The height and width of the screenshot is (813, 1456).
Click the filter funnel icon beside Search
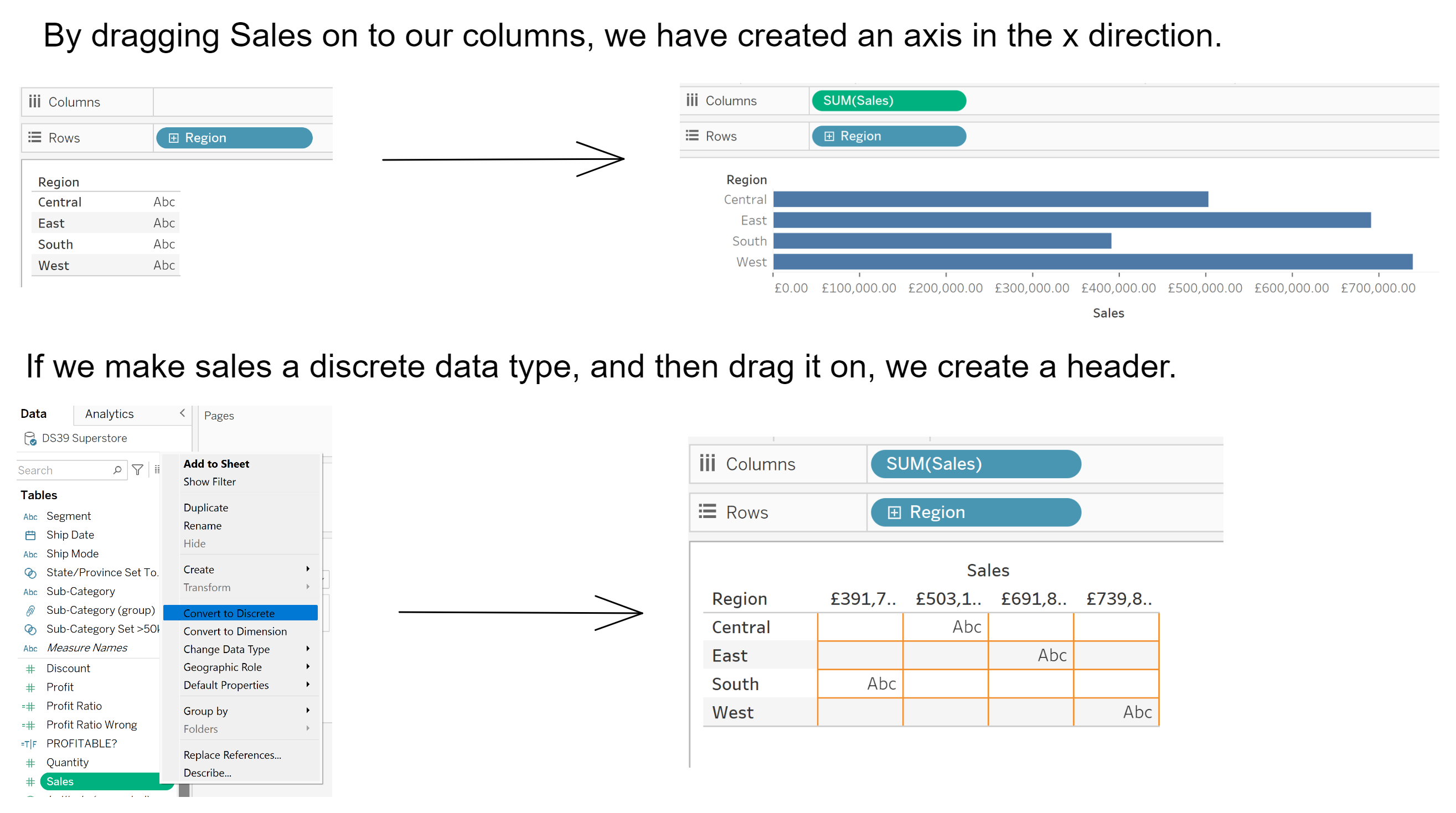tap(137, 470)
